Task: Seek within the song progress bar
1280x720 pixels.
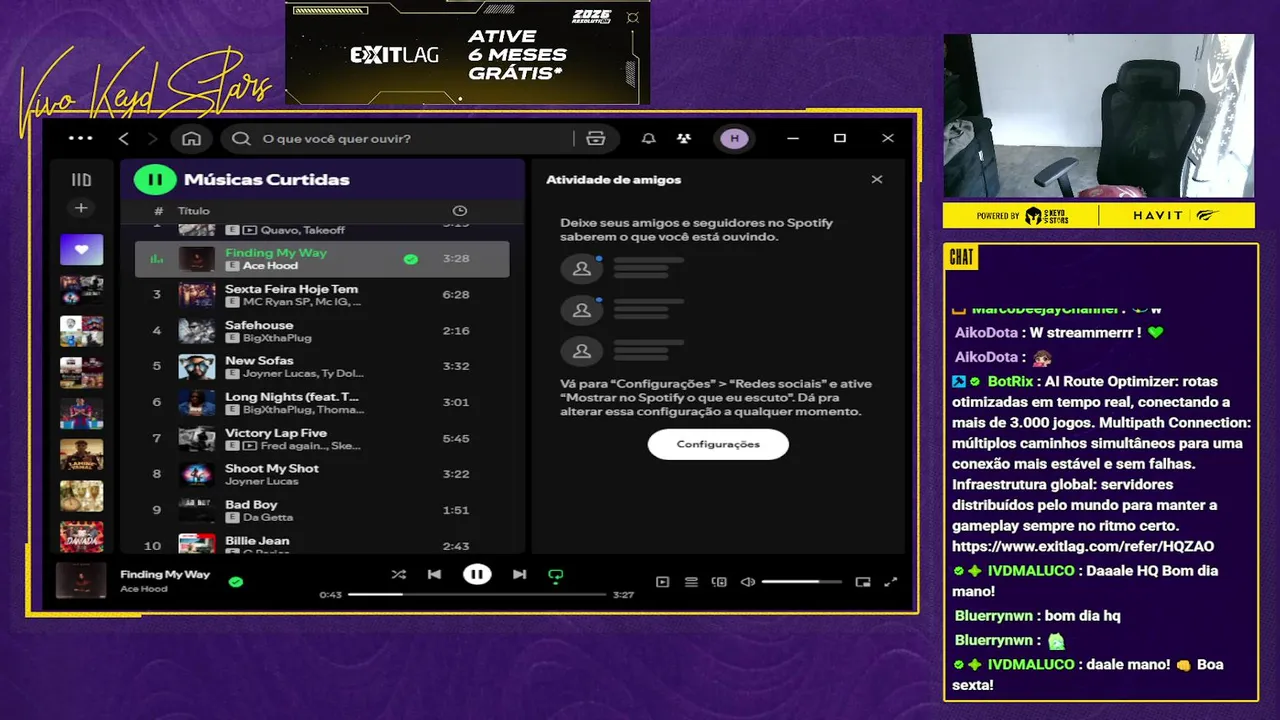Action: click(x=477, y=594)
